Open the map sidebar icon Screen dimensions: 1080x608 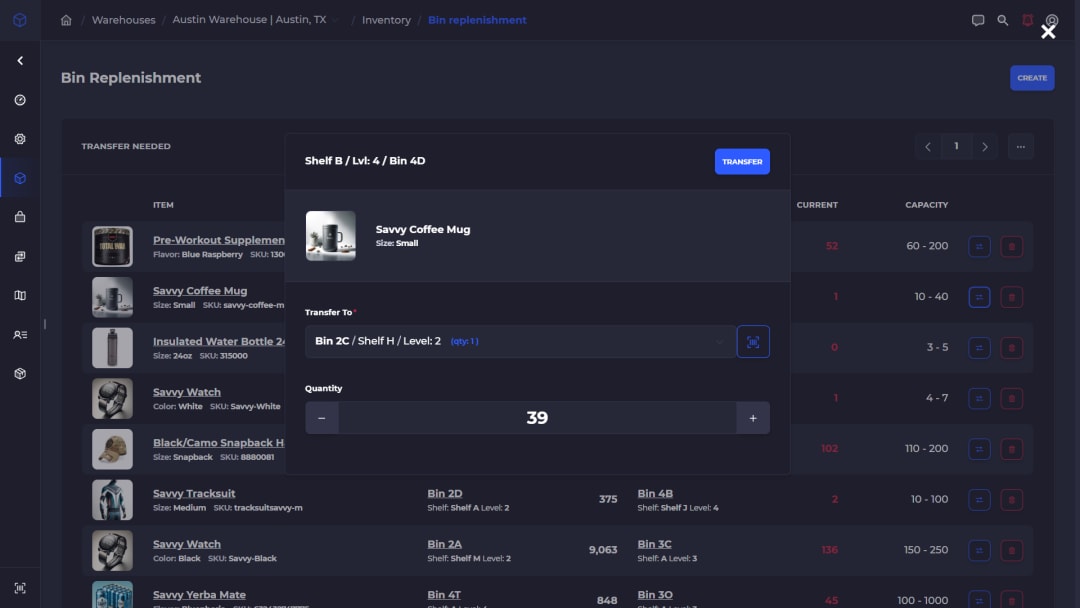coord(20,295)
